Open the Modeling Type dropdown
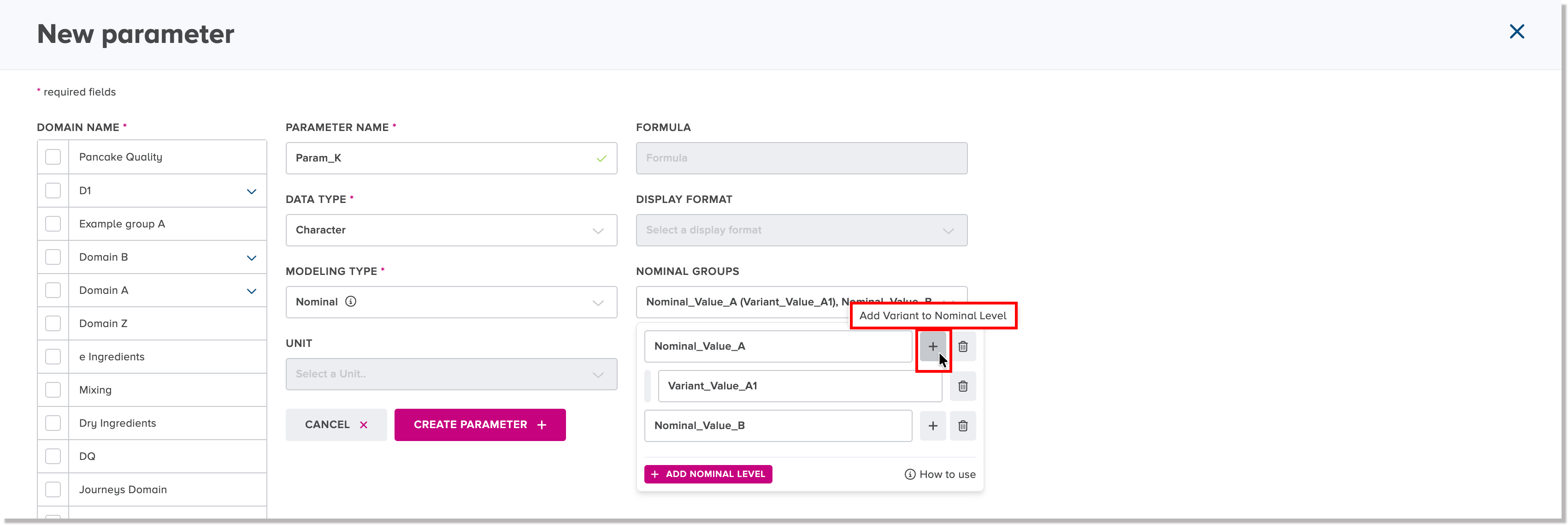Viewport: 1568px width, 525px height. coord(451,302)
